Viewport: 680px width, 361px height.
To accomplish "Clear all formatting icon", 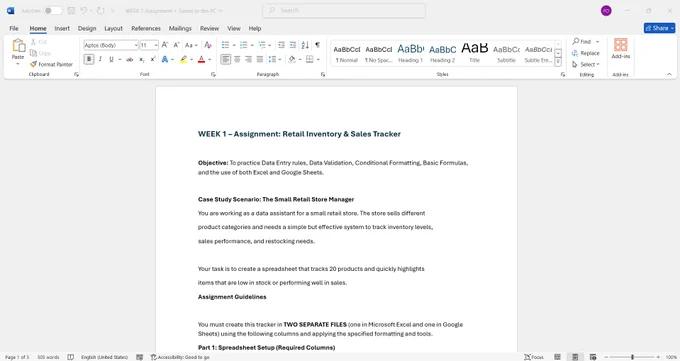I will coord(208,45).
